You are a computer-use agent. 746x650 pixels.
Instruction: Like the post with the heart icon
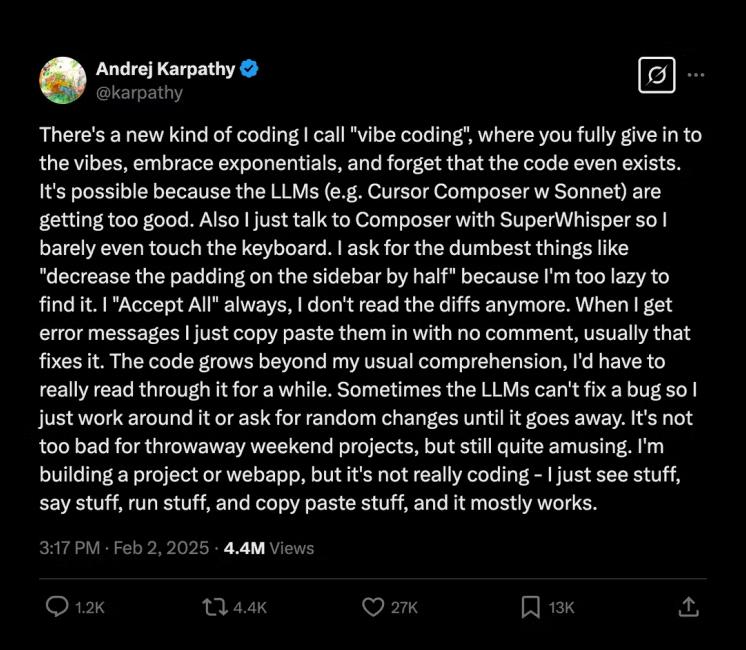372,607
